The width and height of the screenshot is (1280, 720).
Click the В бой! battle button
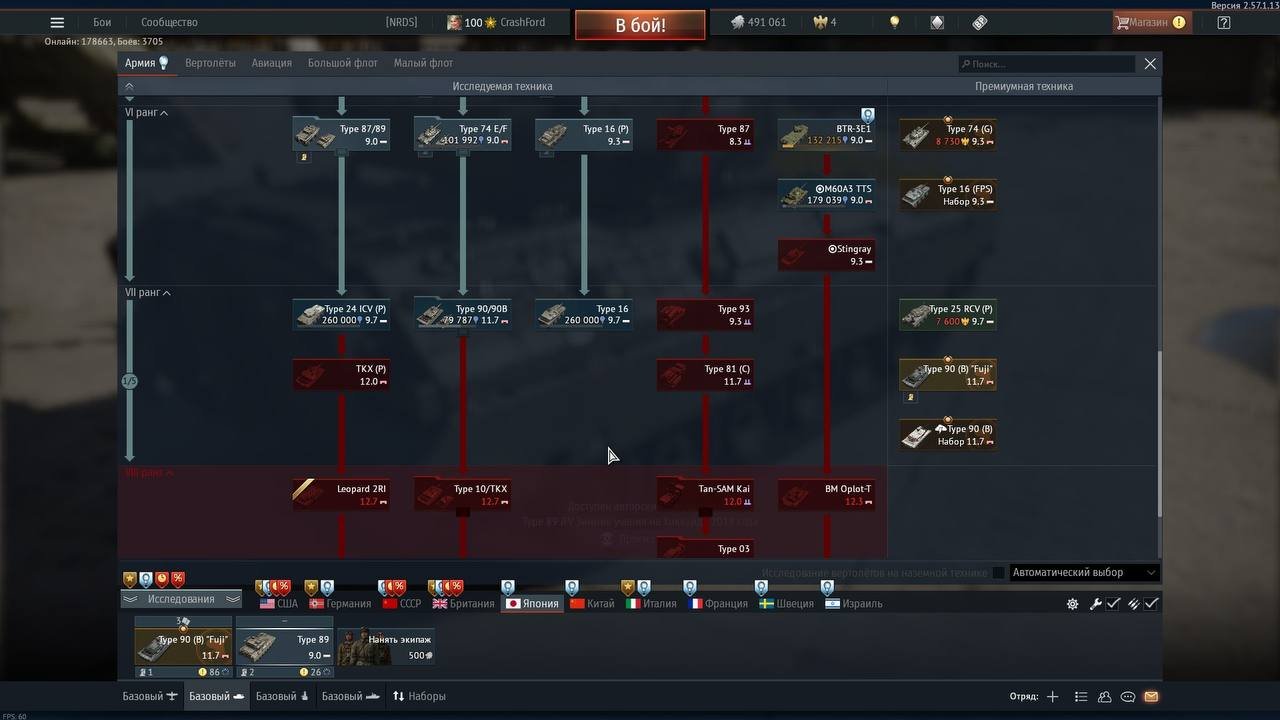(640, 25)
